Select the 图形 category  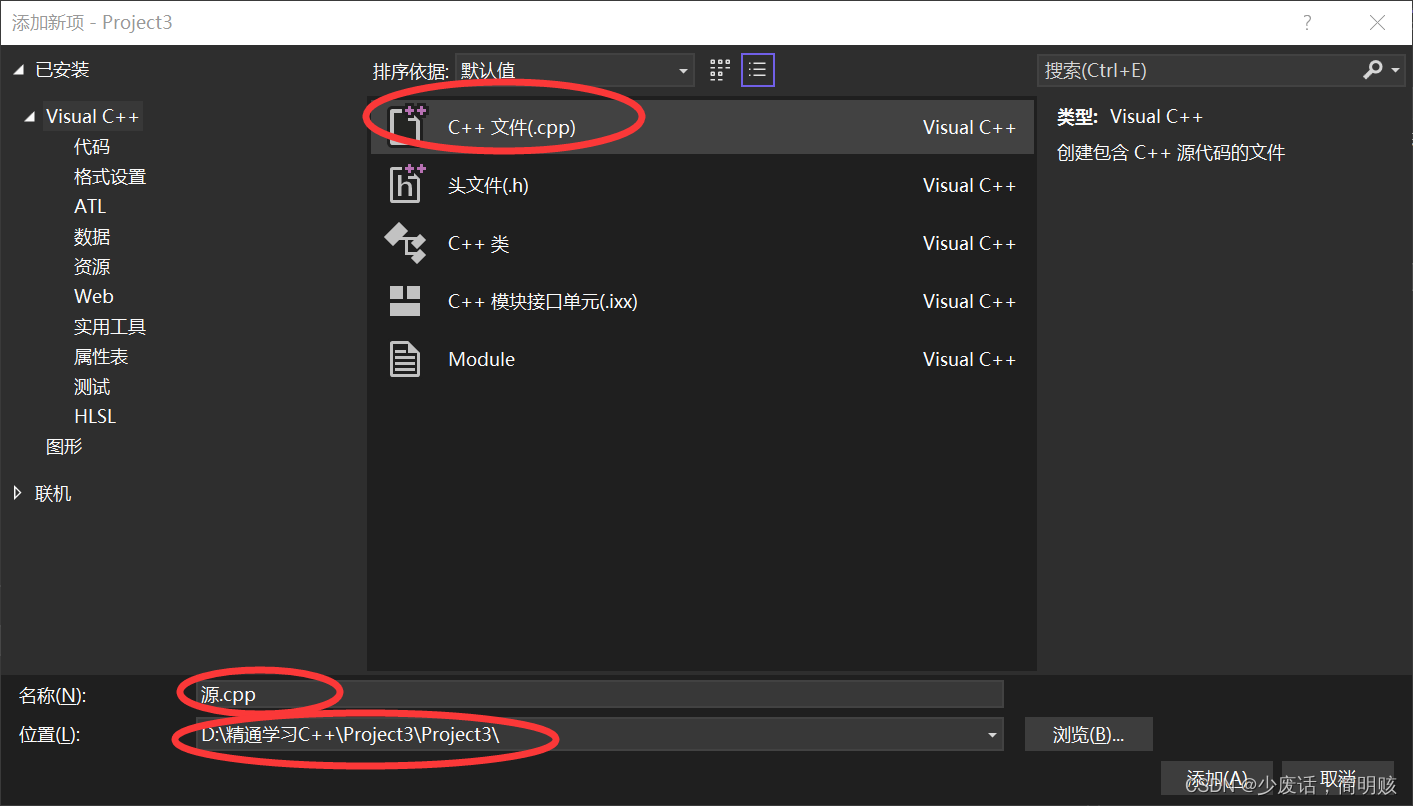pos(64,447)
